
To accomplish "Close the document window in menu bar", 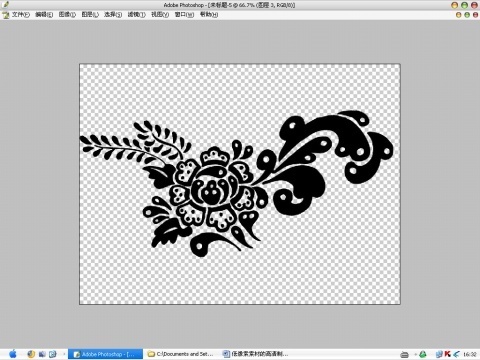I will pos(475,15).
